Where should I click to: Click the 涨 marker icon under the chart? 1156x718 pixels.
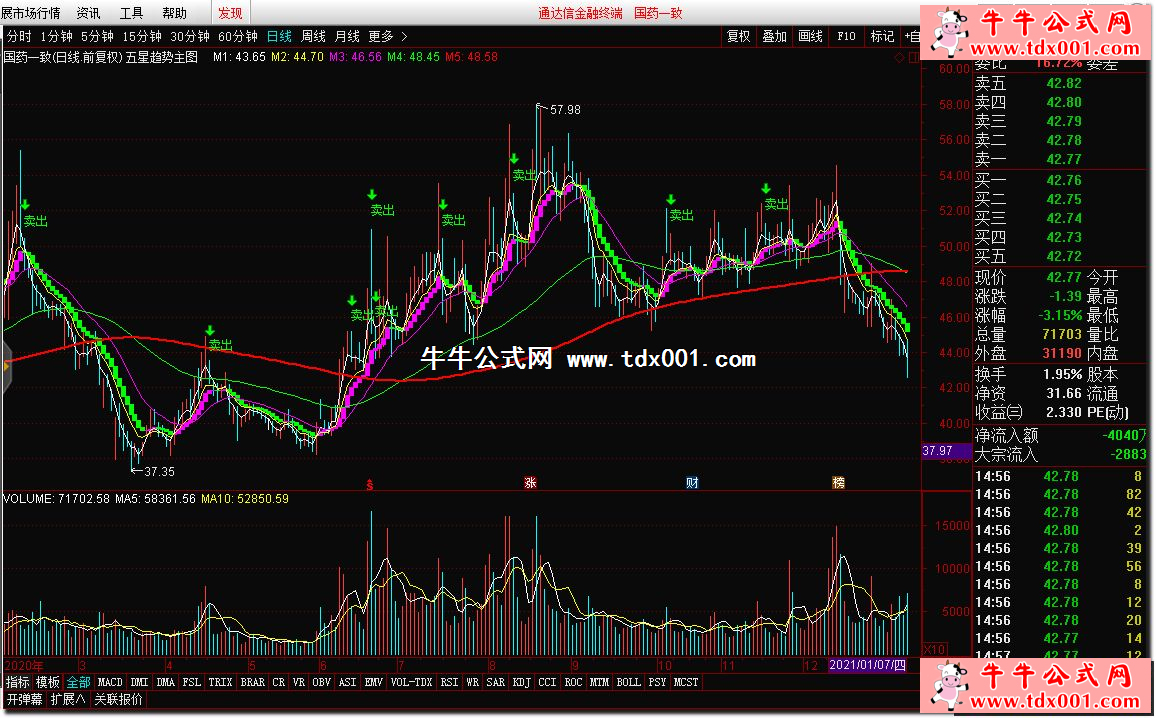[530, 483]
